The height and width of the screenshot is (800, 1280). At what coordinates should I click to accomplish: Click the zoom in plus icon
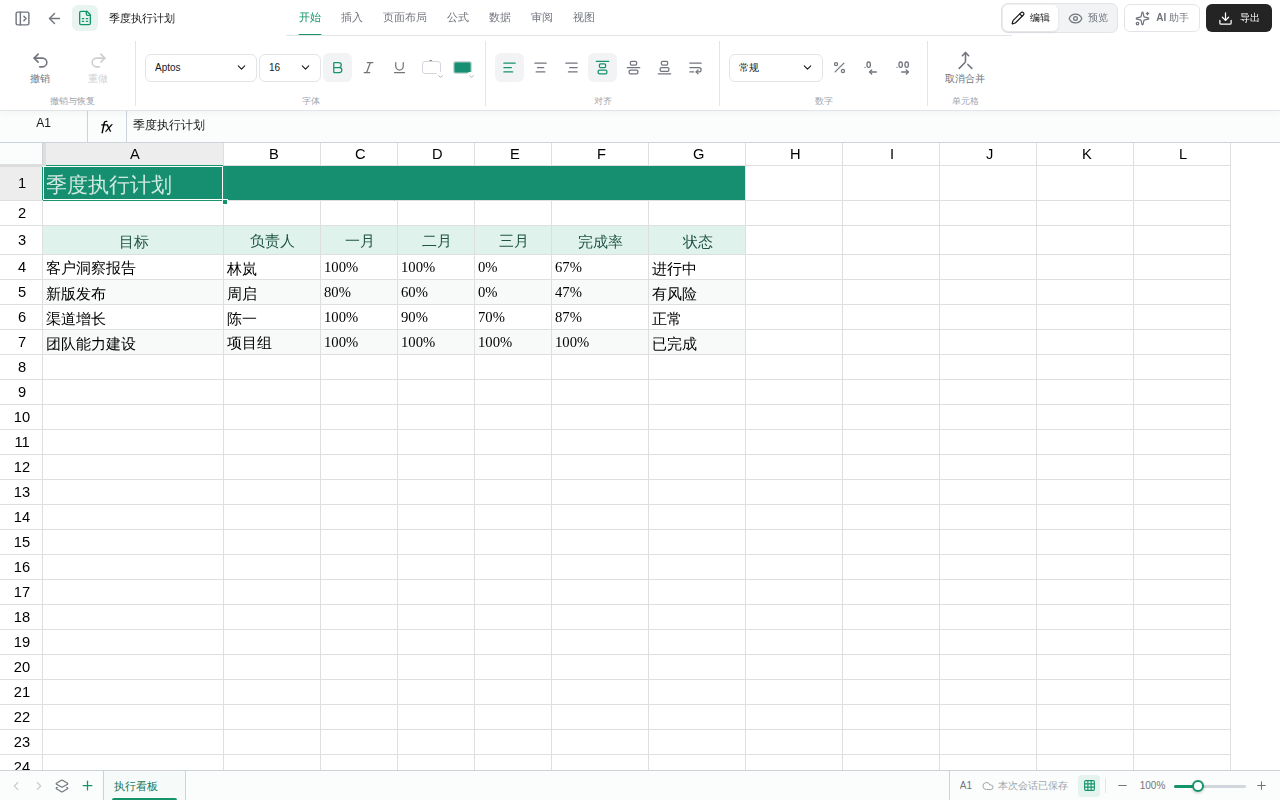1261,786
